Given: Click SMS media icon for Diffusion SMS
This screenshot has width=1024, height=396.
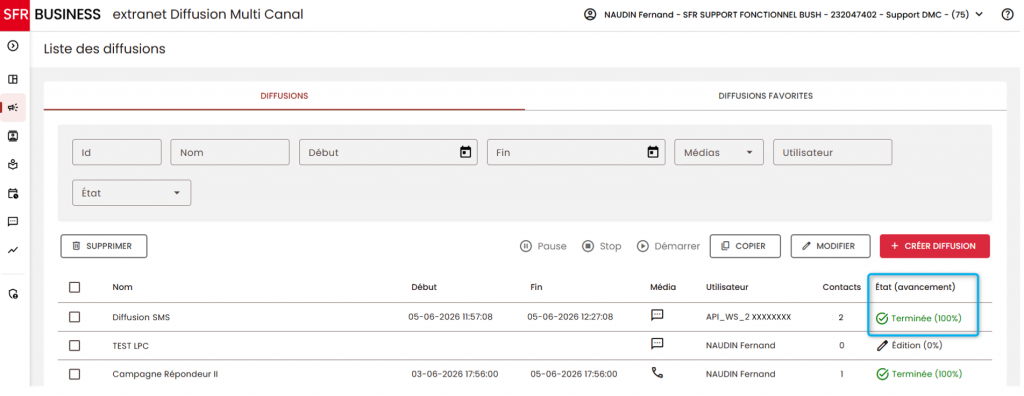Looking at the screenshot, I should click(x=657, y=315).
